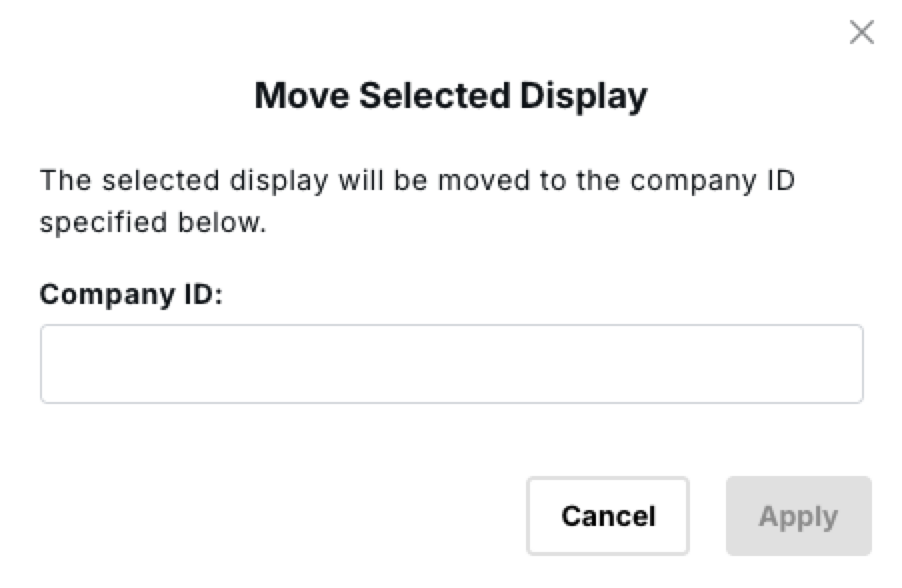Click the "Company ID:" field label
902x588 pixels.
pyautogui.click(x=130, y=295)
